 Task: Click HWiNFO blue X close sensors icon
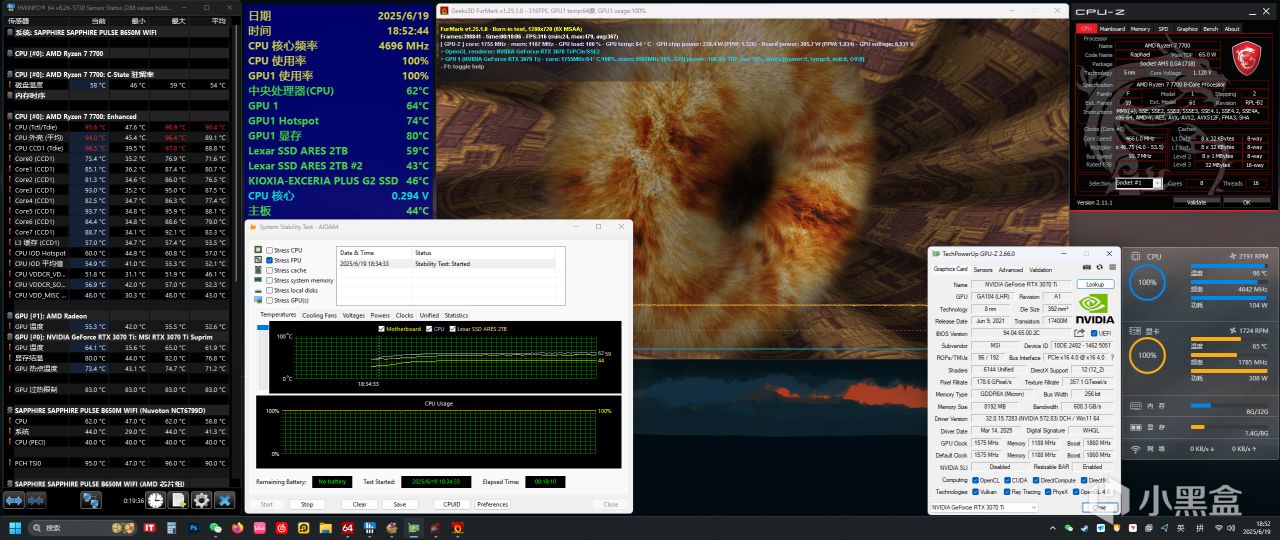[x=224, y=500]
